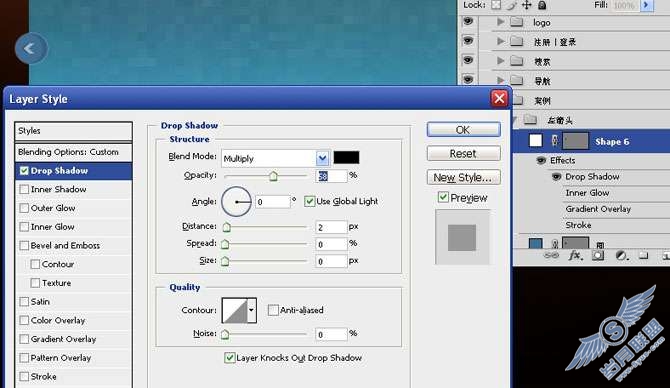670x388 pixels.
Task: Enable the Bevel and Emboss checkbox
Action: tap(24, 246)
